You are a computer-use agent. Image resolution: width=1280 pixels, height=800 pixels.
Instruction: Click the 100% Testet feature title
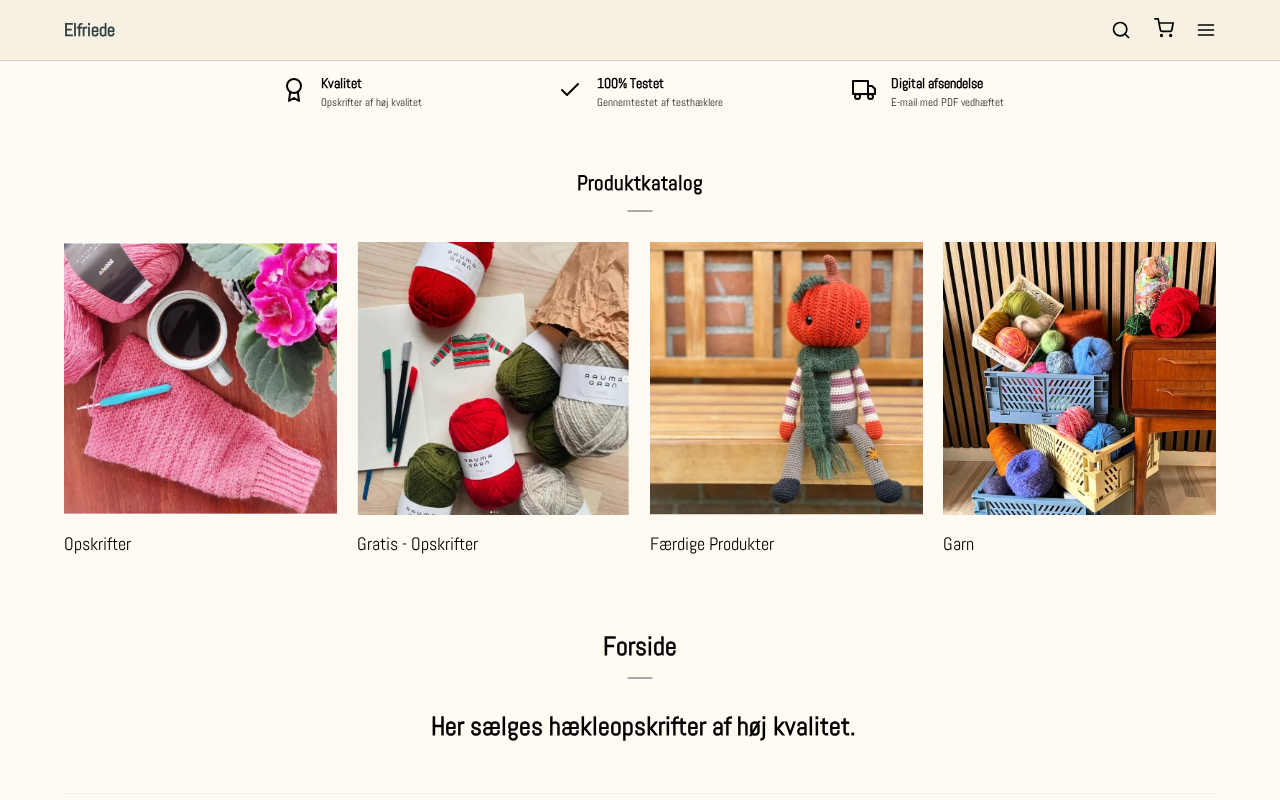point(630,84)
